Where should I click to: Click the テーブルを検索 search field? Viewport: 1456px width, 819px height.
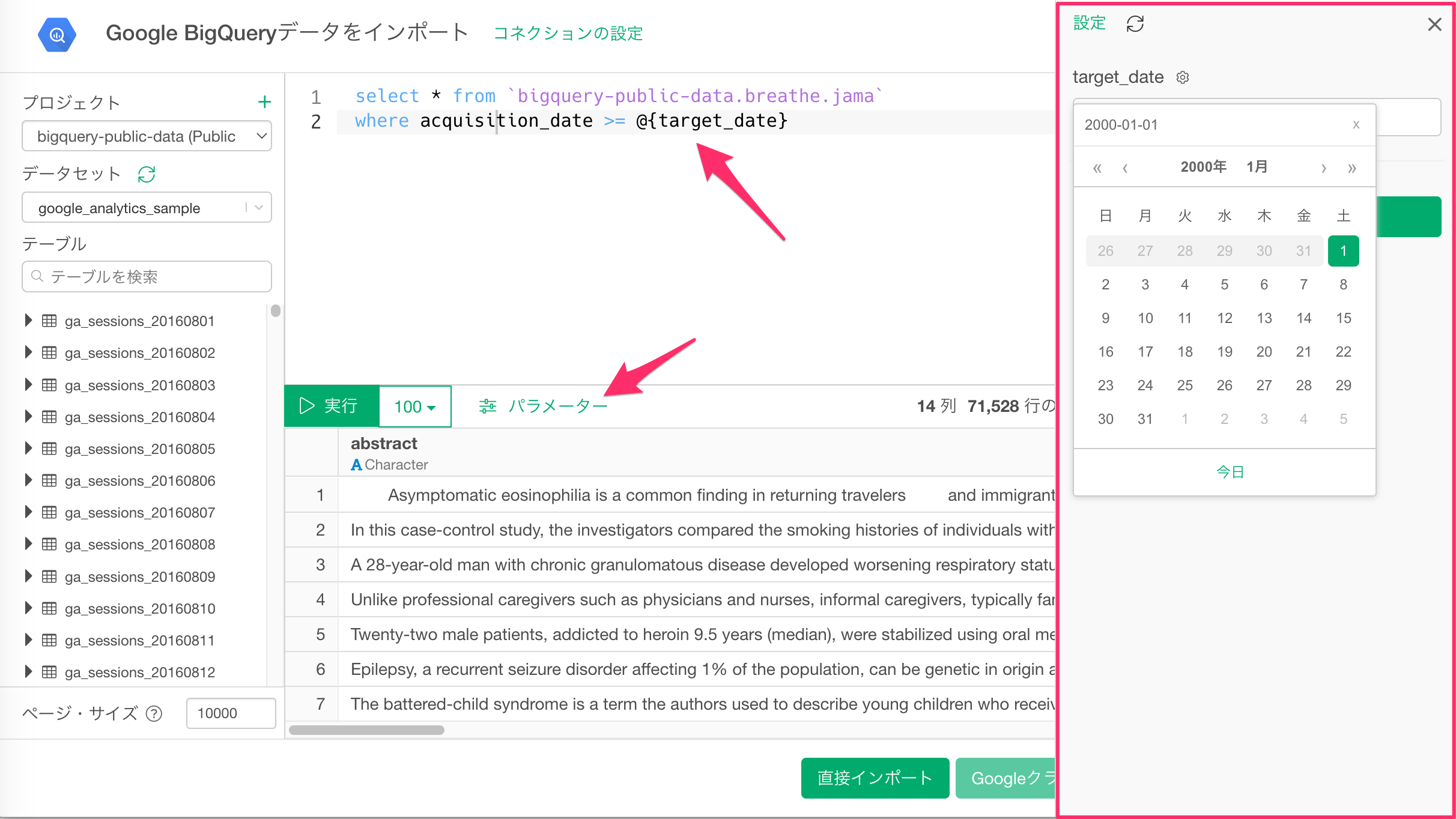click(147, 276)
